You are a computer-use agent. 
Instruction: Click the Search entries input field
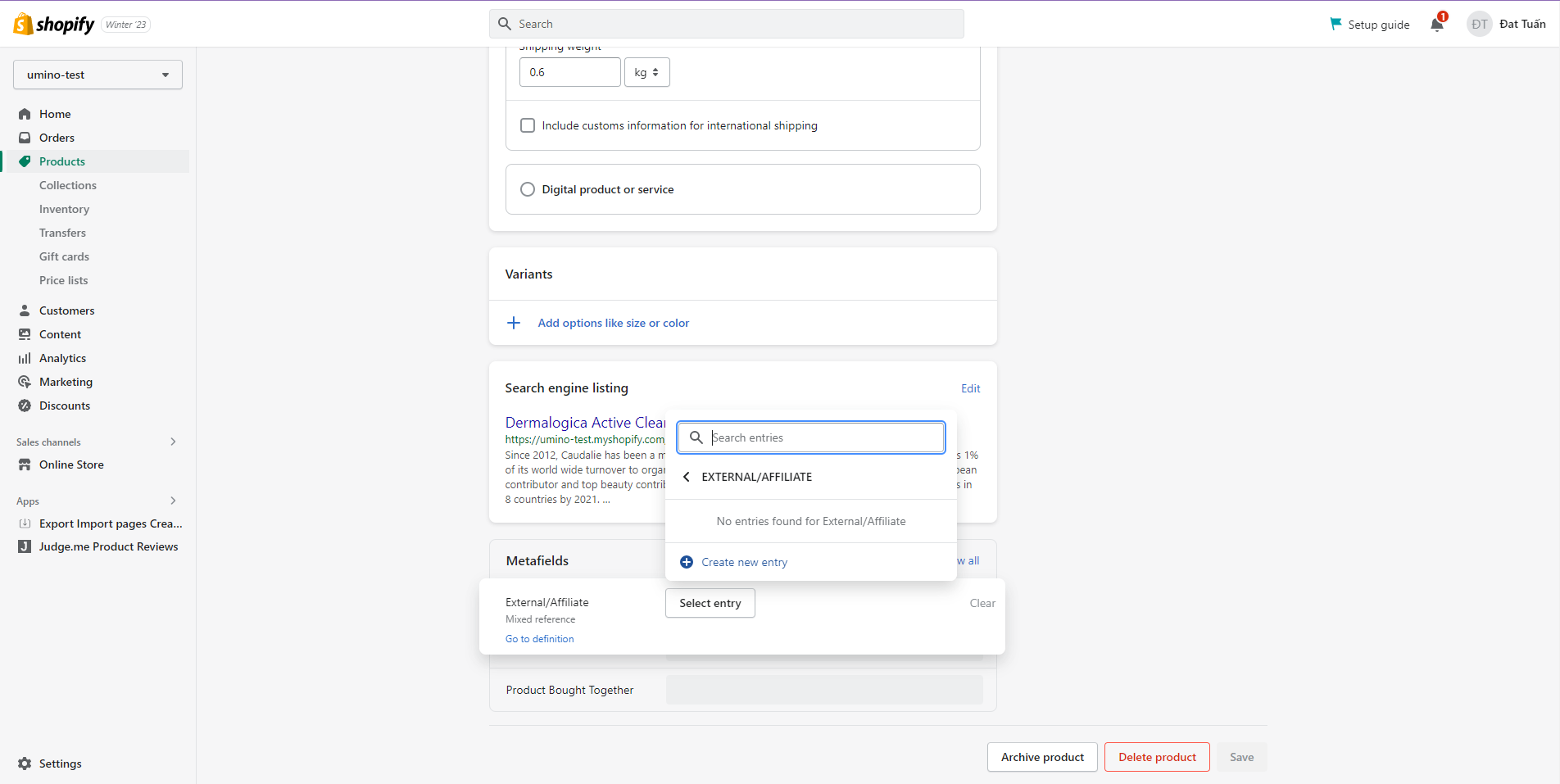coord(823,437)
